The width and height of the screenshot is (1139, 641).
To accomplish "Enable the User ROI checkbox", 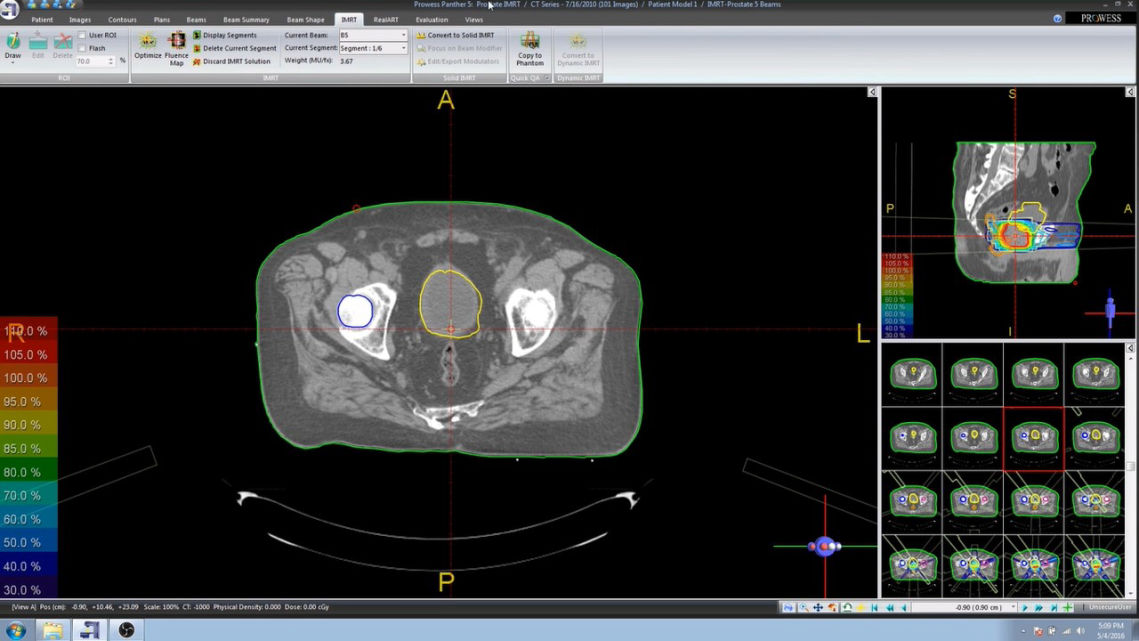I will click(x=82, y=35).
